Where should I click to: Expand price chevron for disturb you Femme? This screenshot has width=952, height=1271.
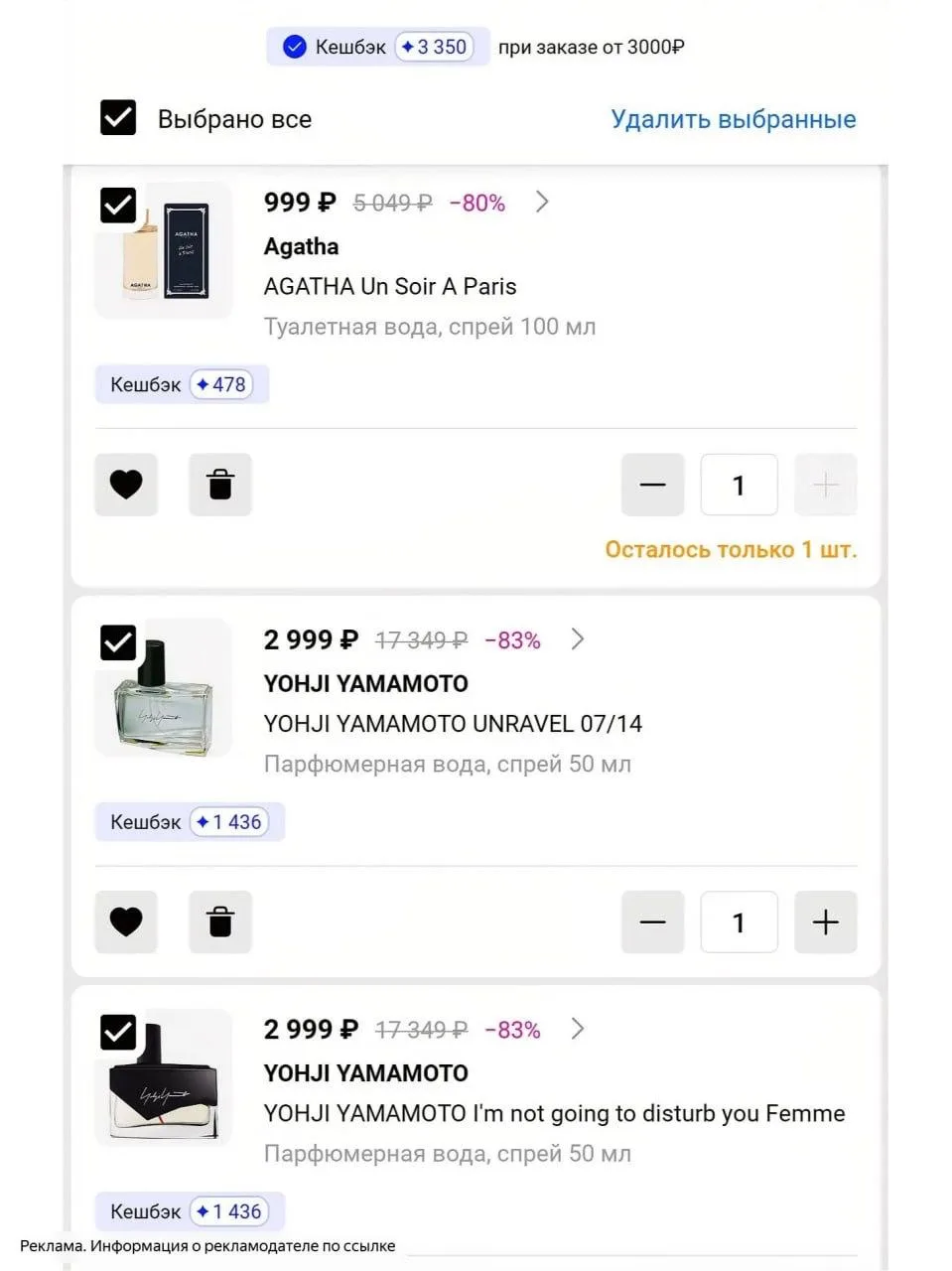click(578, 1029)
